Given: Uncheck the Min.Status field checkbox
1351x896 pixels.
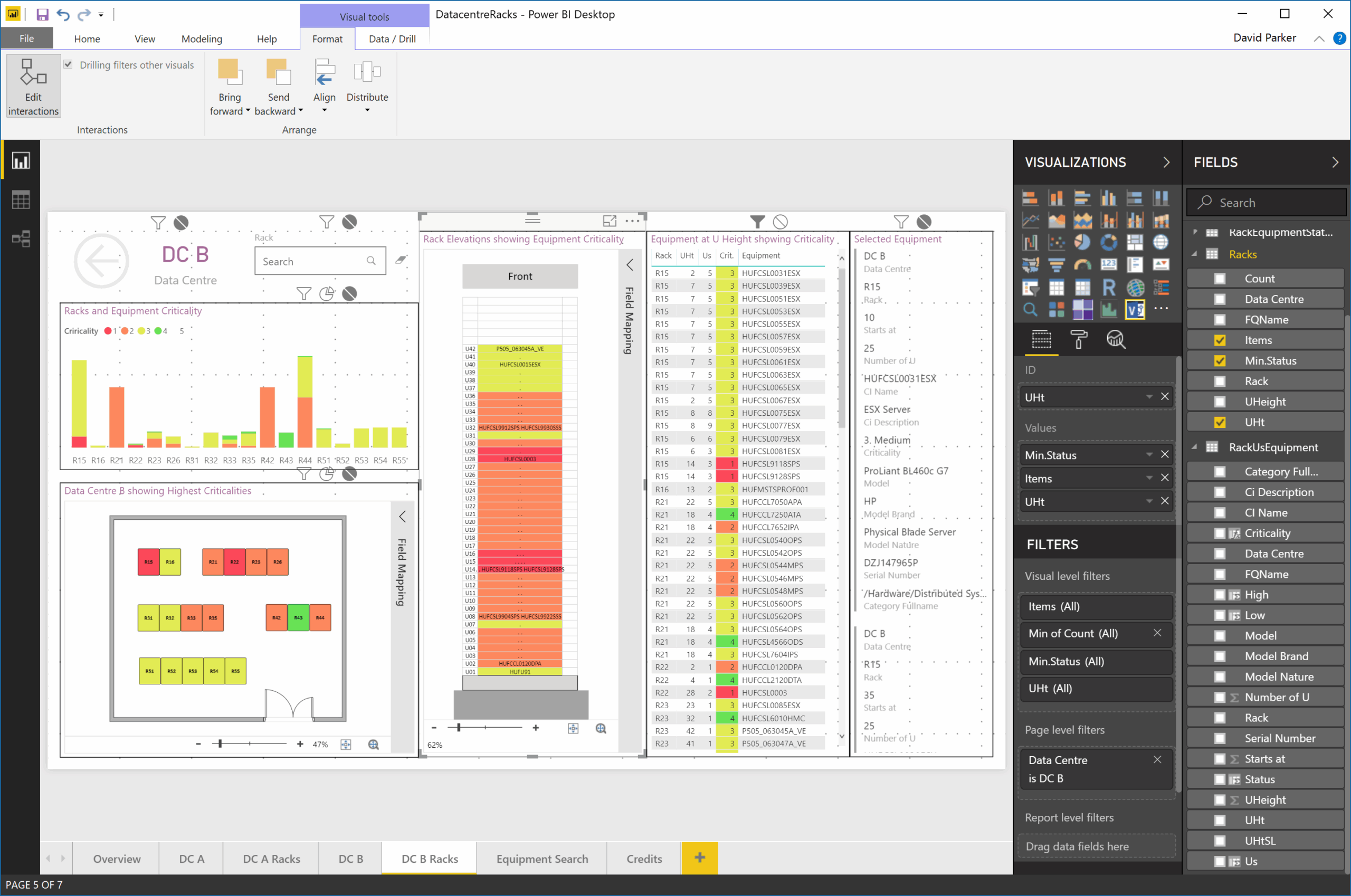Looking at the screenshot, I should point(1219,360).
